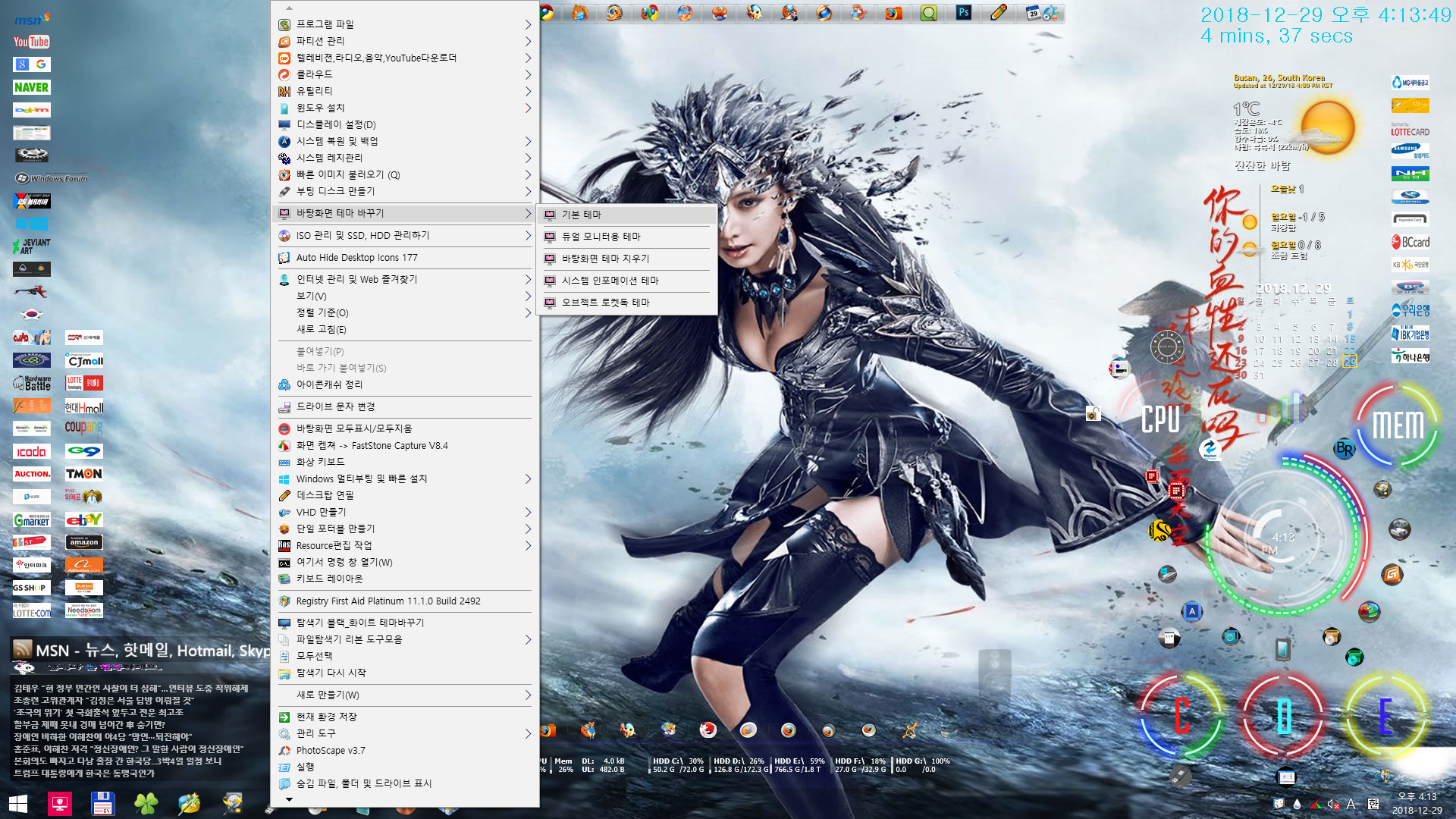
Task: Open the GS SHOP shortcut
Action: click(x=31, y=588)
